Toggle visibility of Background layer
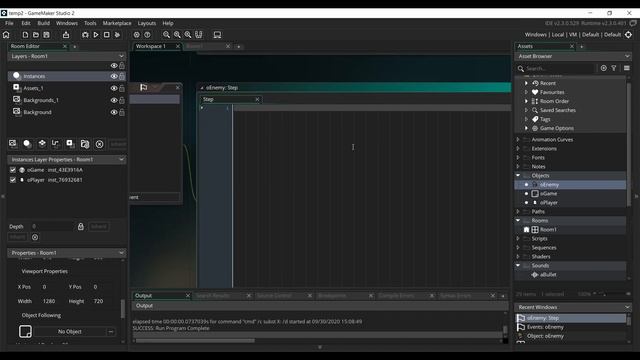Viewport: 640px width, 360px height. 114,112
